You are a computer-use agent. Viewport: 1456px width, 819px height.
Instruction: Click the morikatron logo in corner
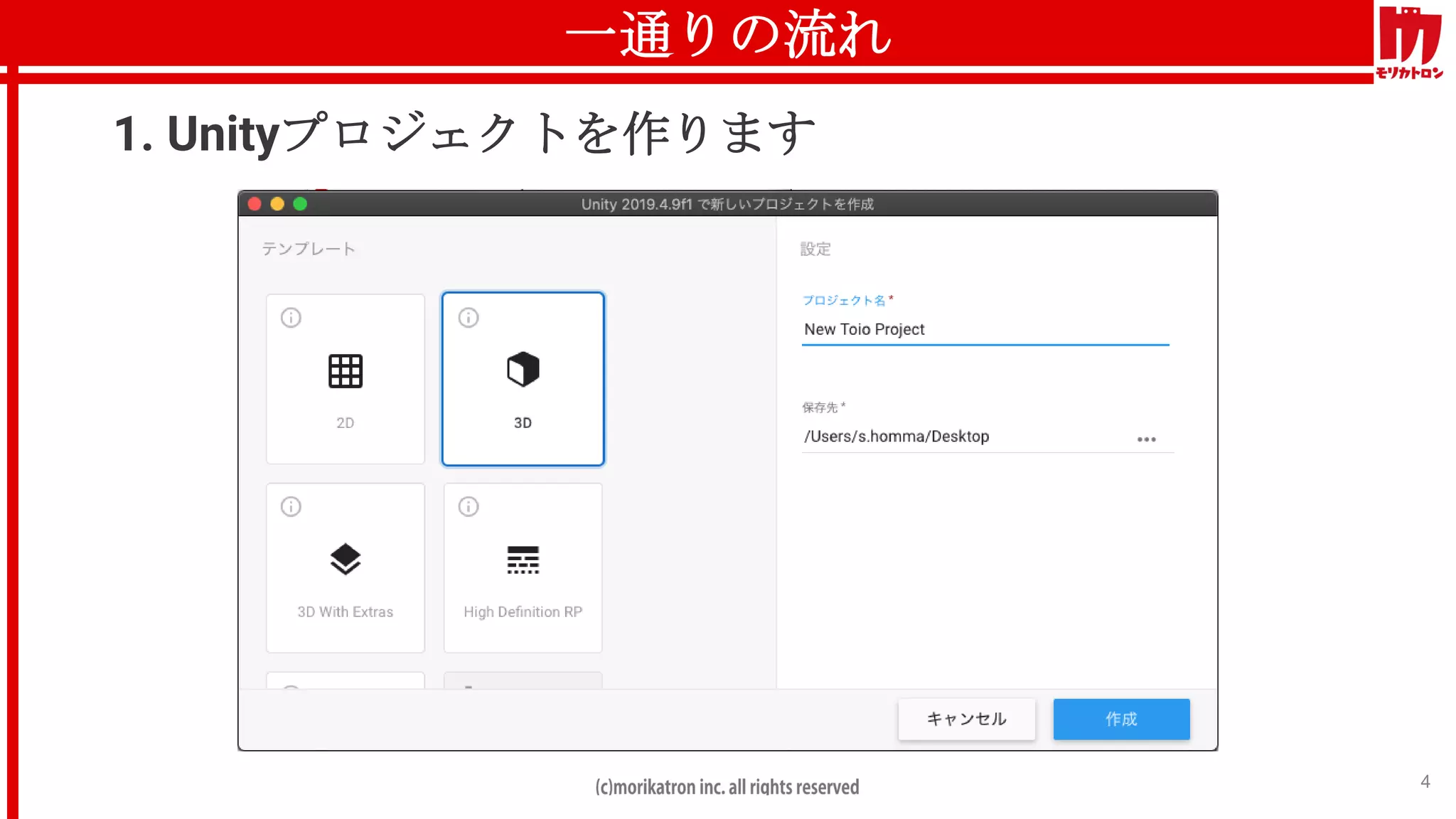(1410, 41)
